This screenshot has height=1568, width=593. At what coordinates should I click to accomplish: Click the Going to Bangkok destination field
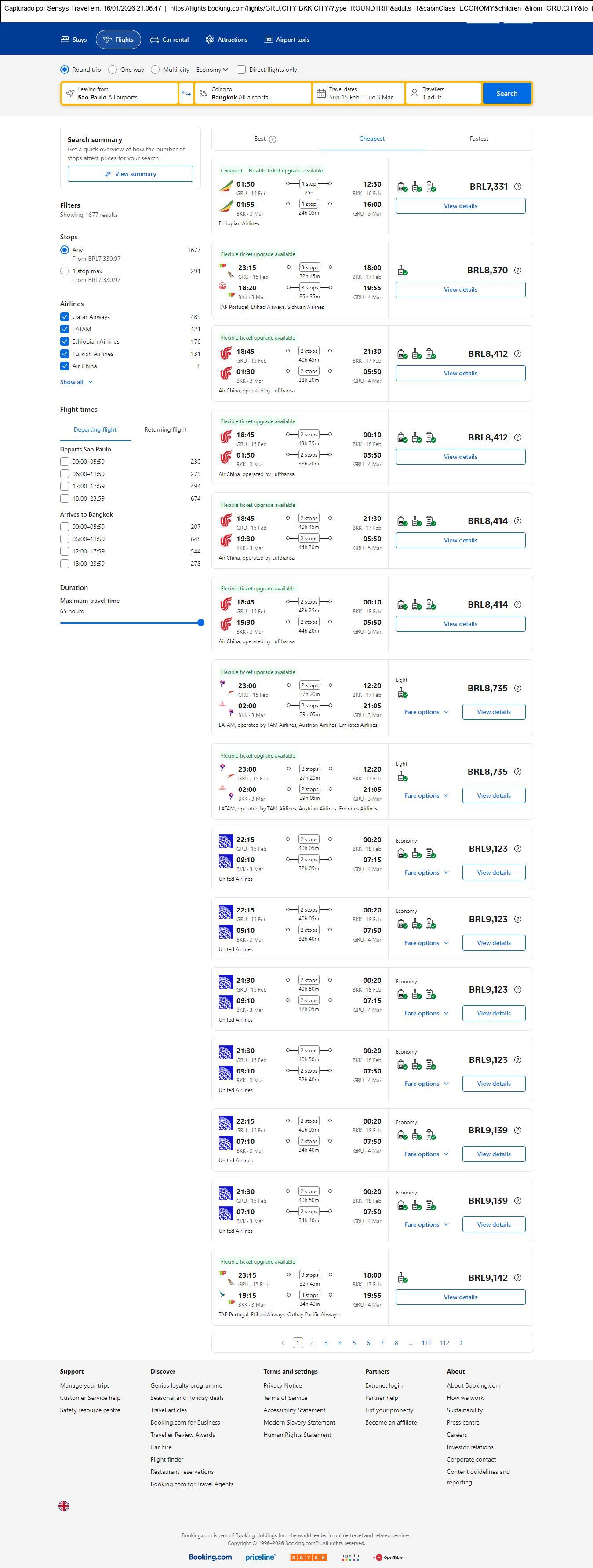252,94
